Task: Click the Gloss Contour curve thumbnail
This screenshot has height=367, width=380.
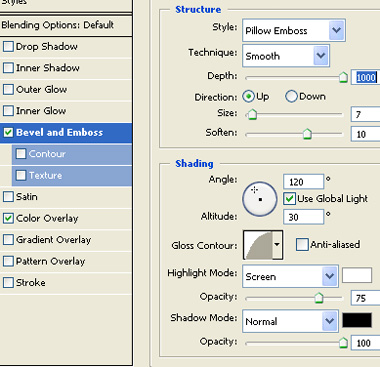Action: 258,245
